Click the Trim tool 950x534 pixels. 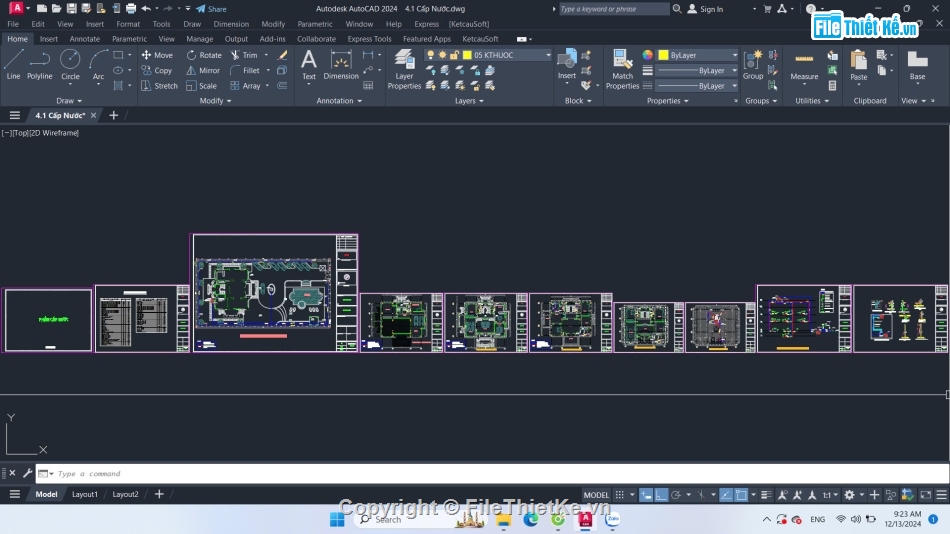pyautogui.click(x=244, y=55)
